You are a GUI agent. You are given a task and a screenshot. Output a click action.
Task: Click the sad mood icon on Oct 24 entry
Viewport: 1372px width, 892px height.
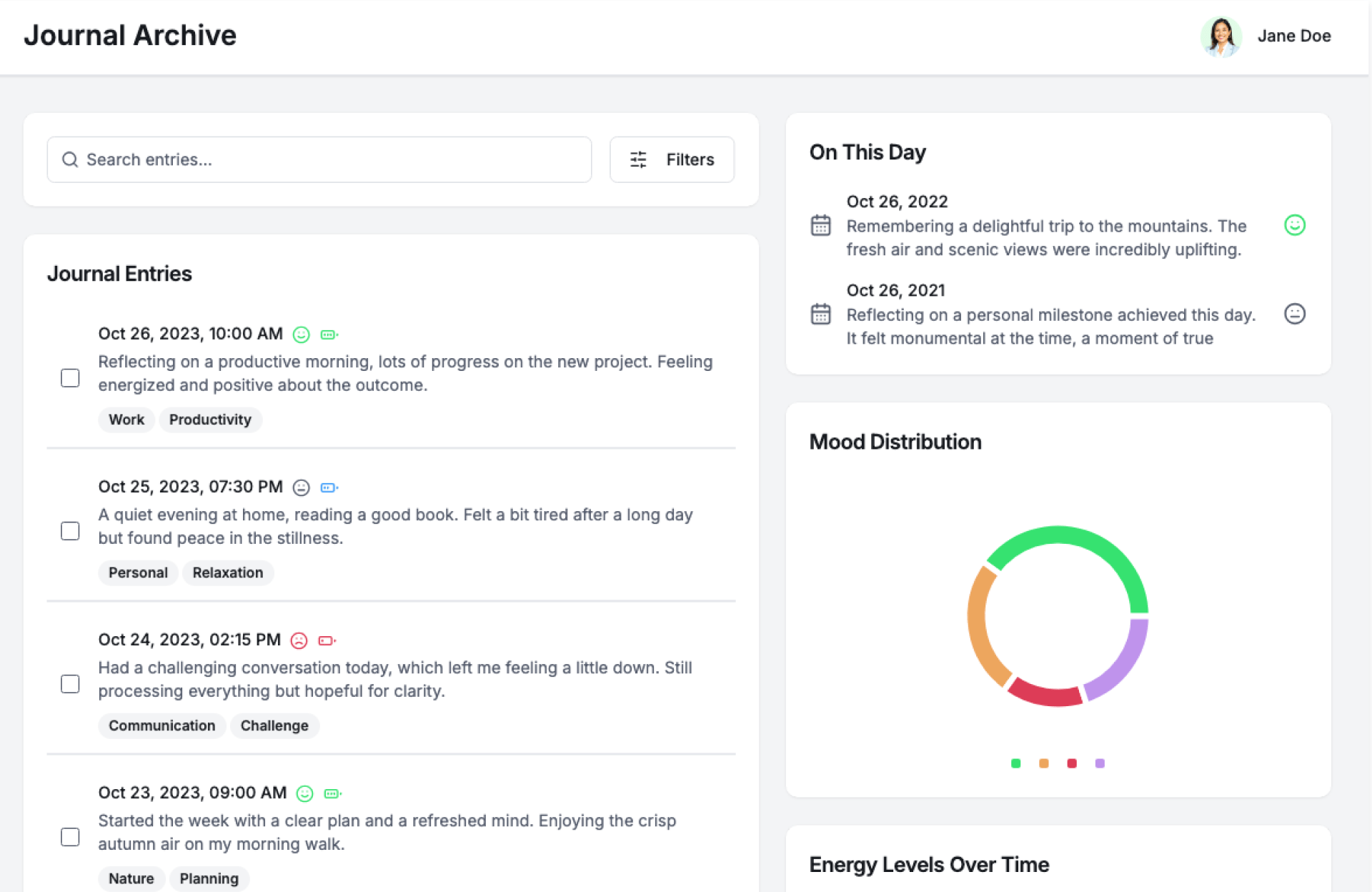pyautogui.click(x=299, y=640)
